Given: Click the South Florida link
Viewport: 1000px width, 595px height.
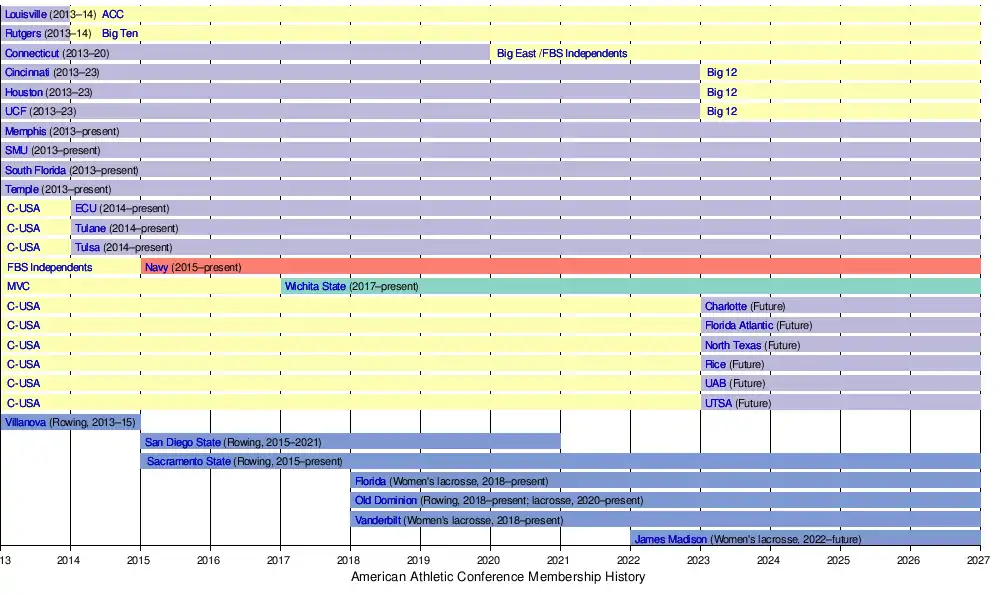Looking at the screenshot, I should tap(35, 170).
